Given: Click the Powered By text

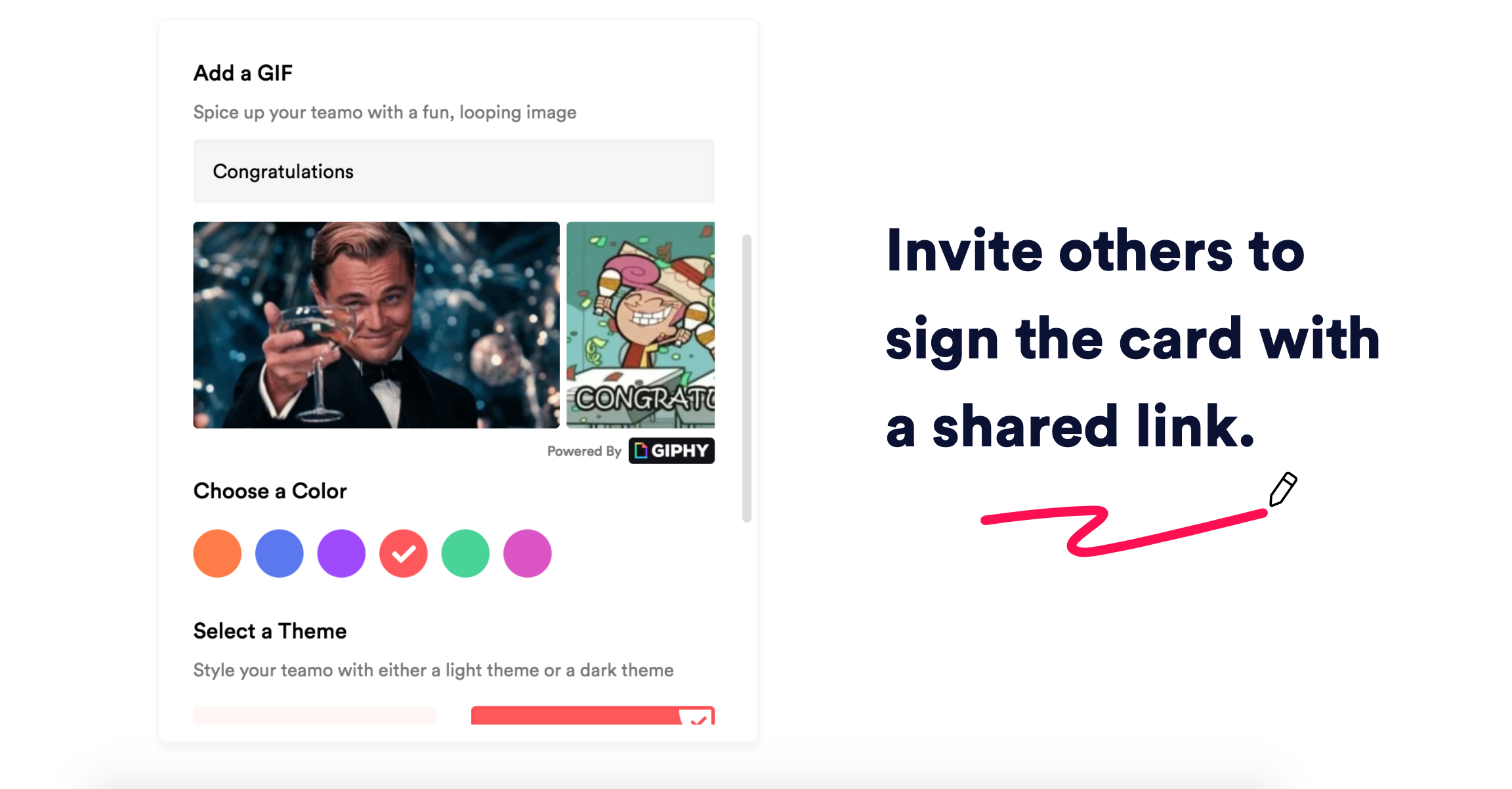Looking at the screenshot, I should pos(584,451).
